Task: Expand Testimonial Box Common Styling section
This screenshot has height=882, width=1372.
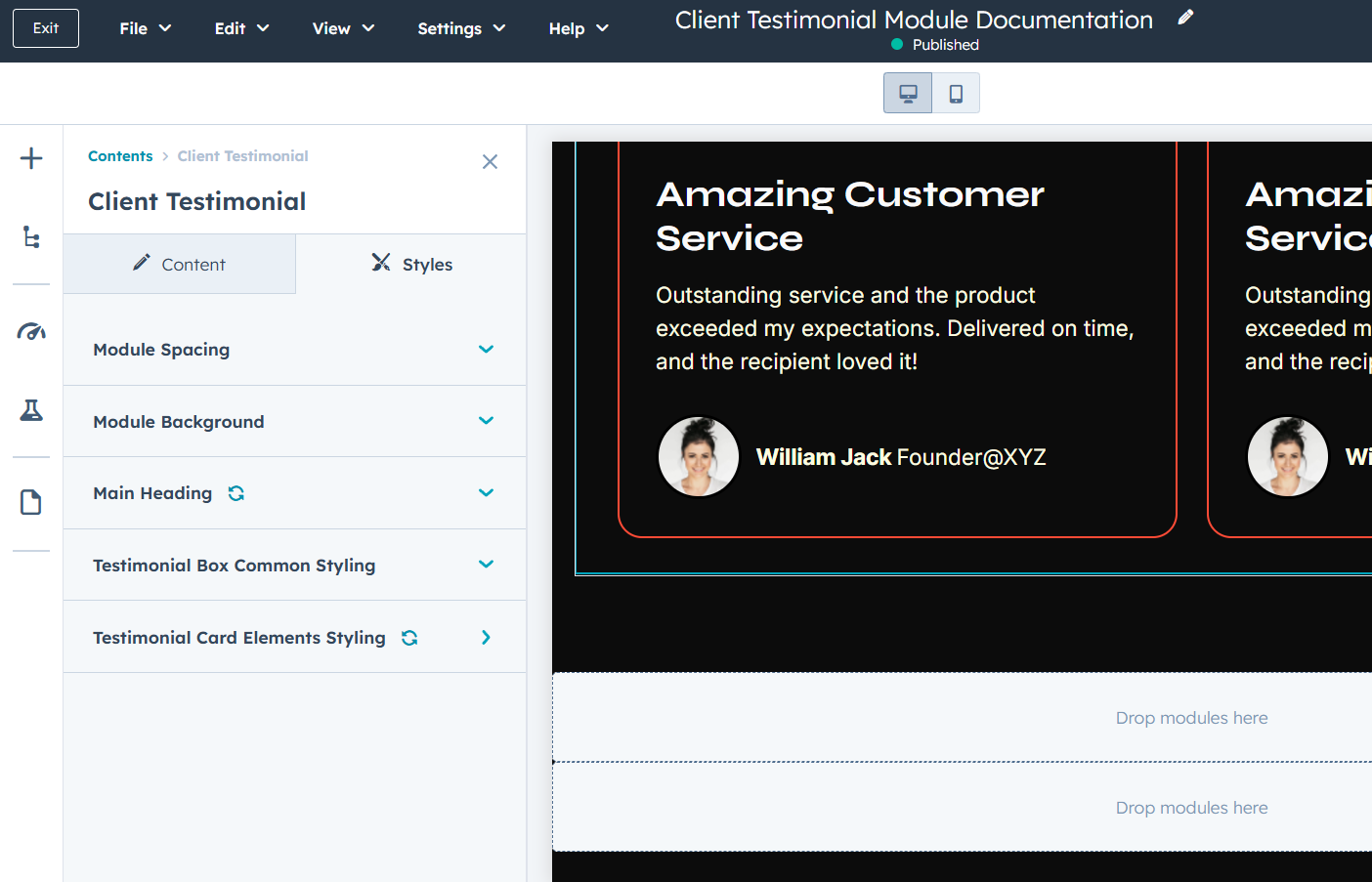Action: click(294, 566)
